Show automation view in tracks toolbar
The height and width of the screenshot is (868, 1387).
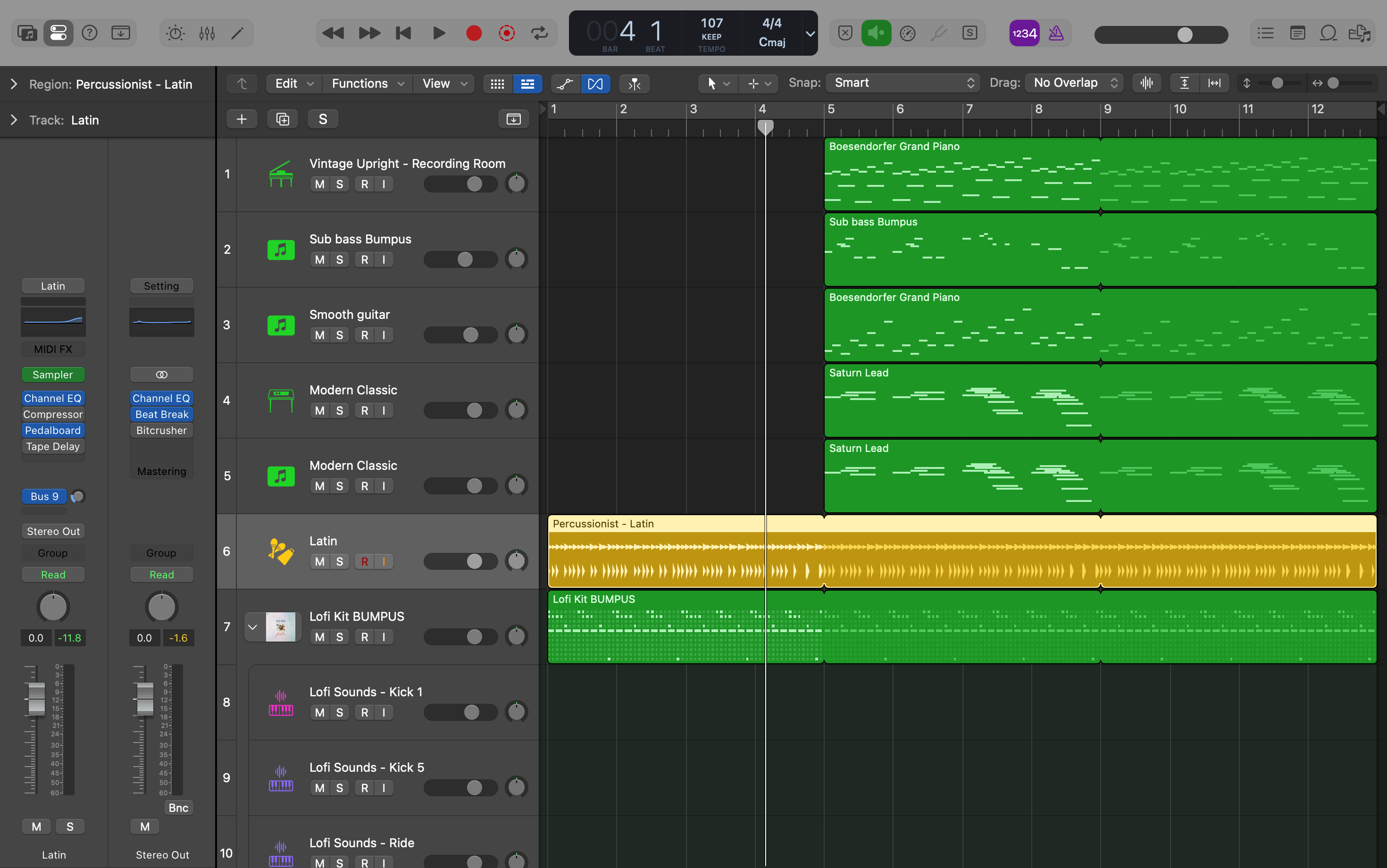click(x=565, y=84)
